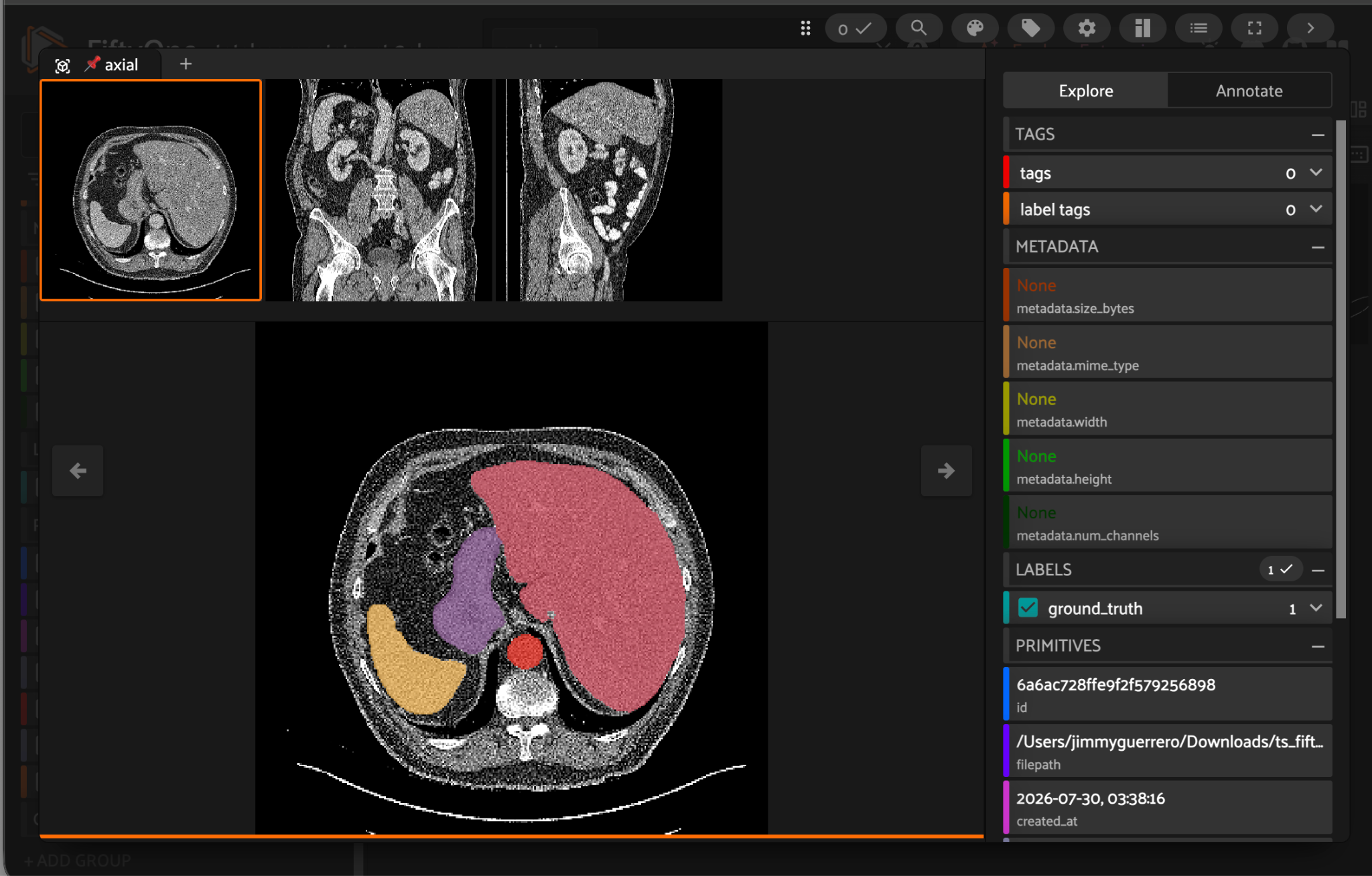This screenshot has height=876, width=1372.
Task: Switch to the Explore tab
Action: coord(1085,91)
